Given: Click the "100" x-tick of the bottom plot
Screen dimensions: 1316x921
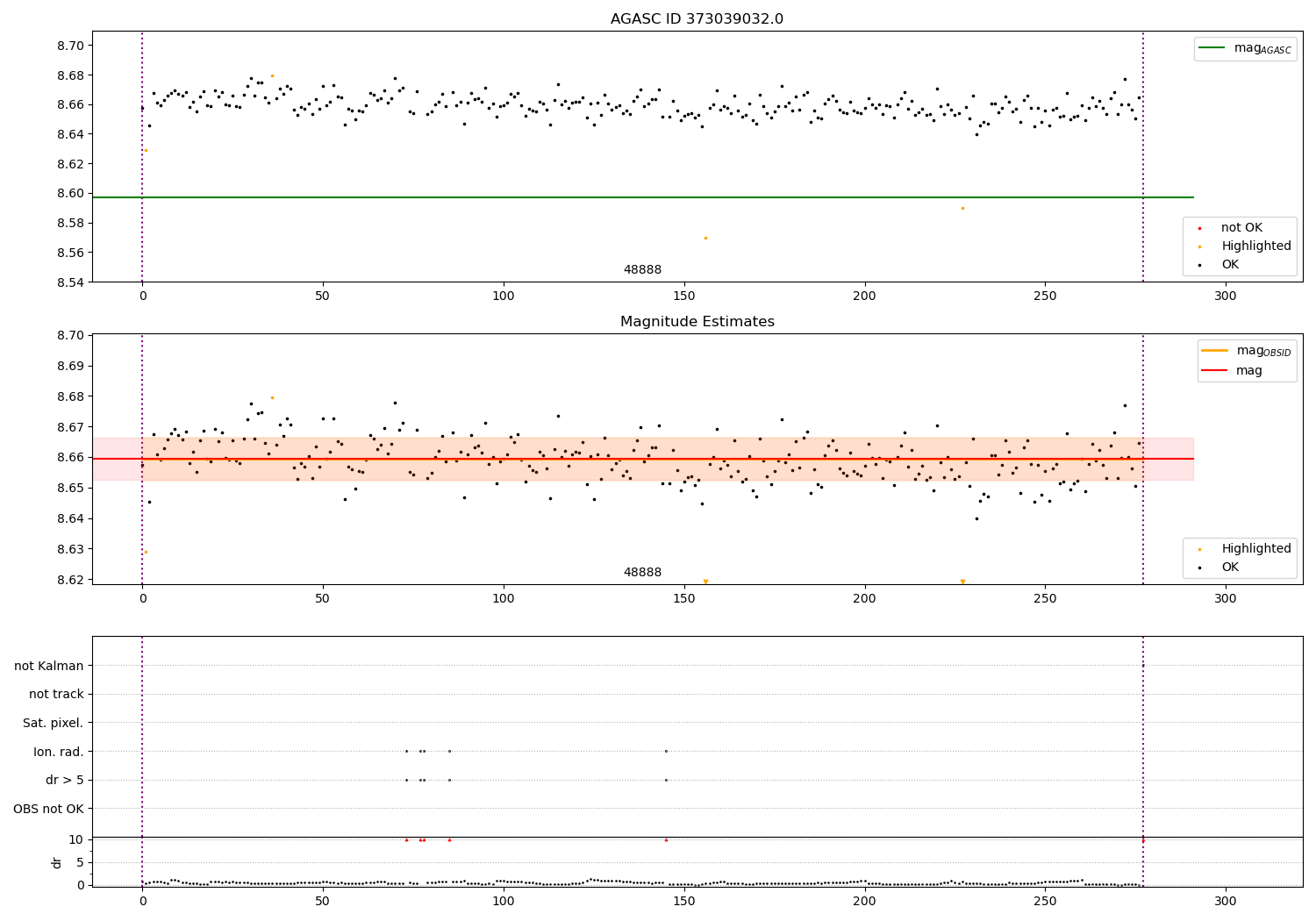Looking at the screenshot, I should (503, 901).
